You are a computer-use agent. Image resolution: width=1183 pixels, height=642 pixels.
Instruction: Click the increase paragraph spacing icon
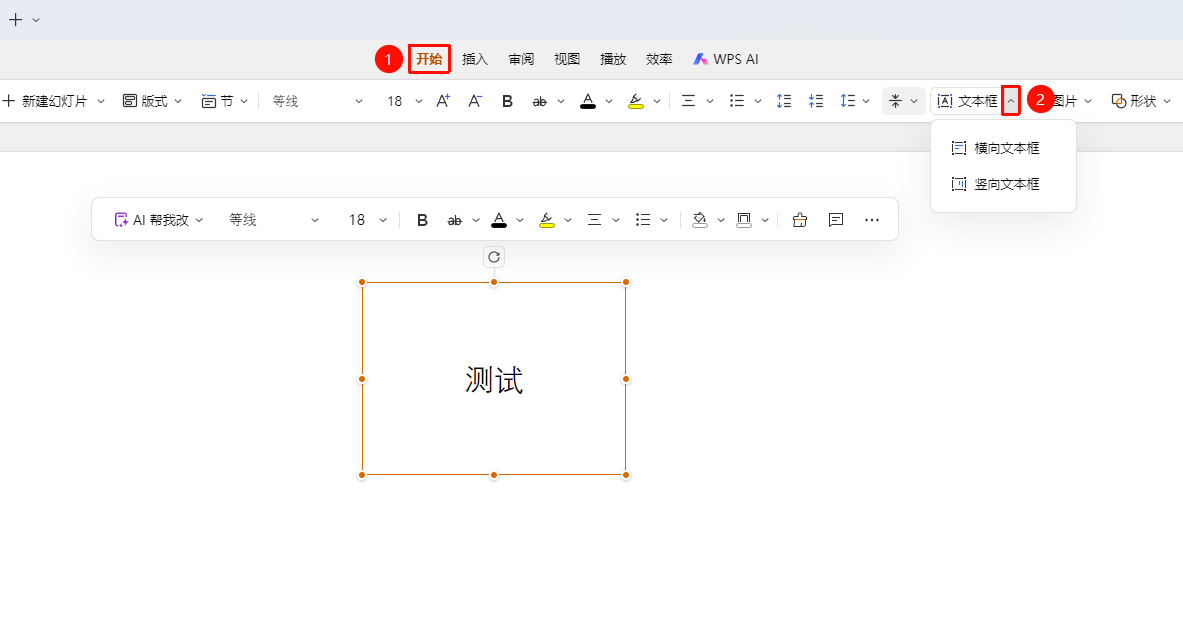pos(784,101)
